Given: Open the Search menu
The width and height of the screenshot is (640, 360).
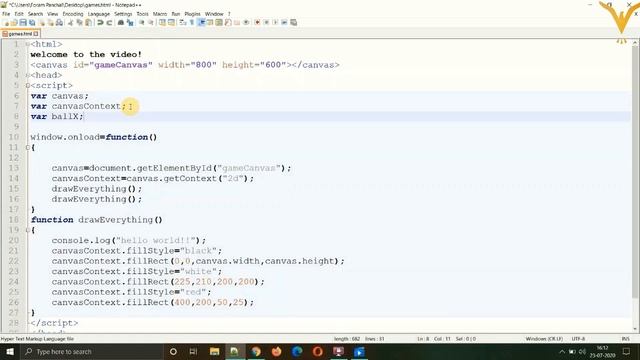Looking at the screenshot, I should (x=36, y=14).
